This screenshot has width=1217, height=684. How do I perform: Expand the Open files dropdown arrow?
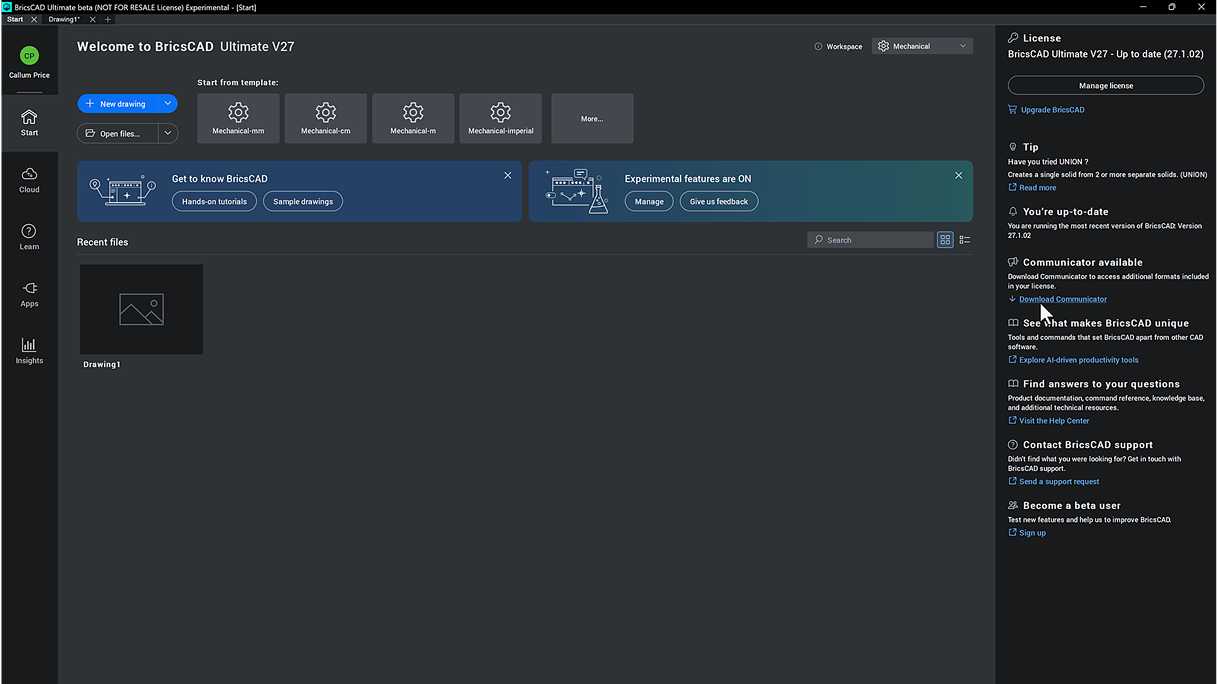point(168,133)
